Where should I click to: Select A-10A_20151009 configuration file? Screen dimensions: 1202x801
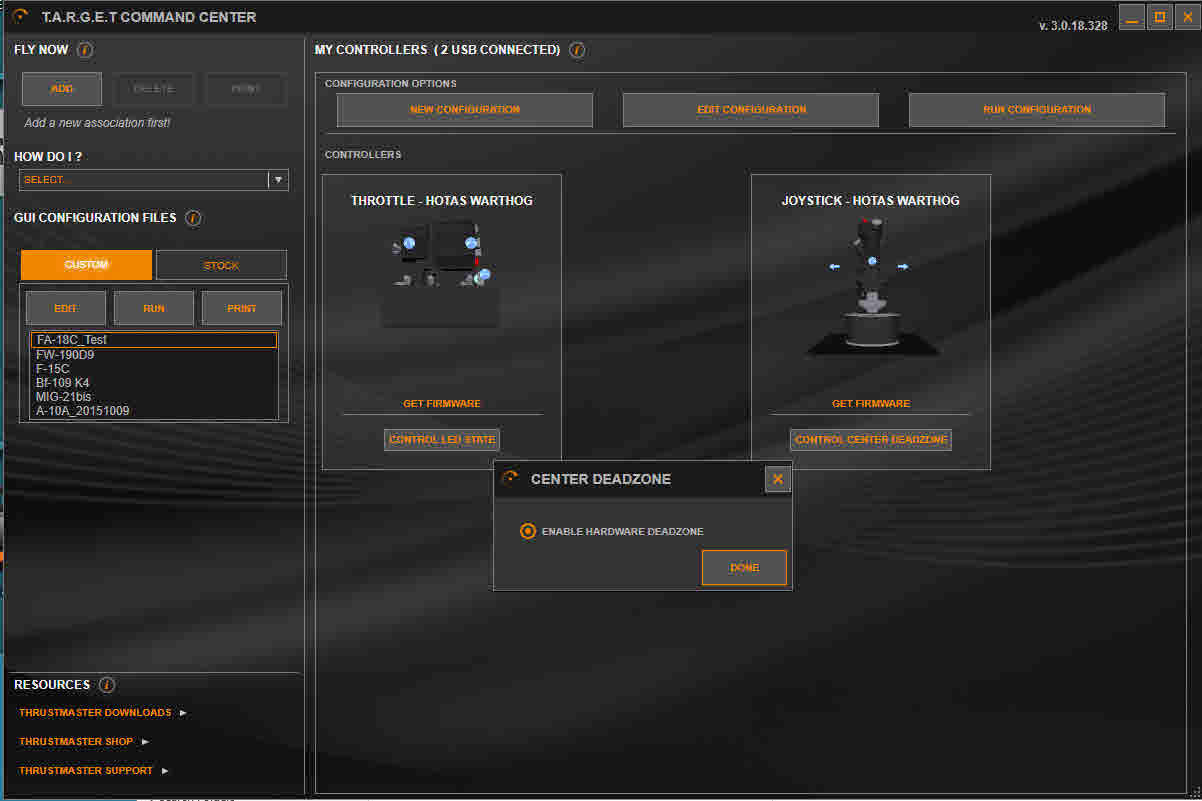pyautogui.click(x=154, y=411)
